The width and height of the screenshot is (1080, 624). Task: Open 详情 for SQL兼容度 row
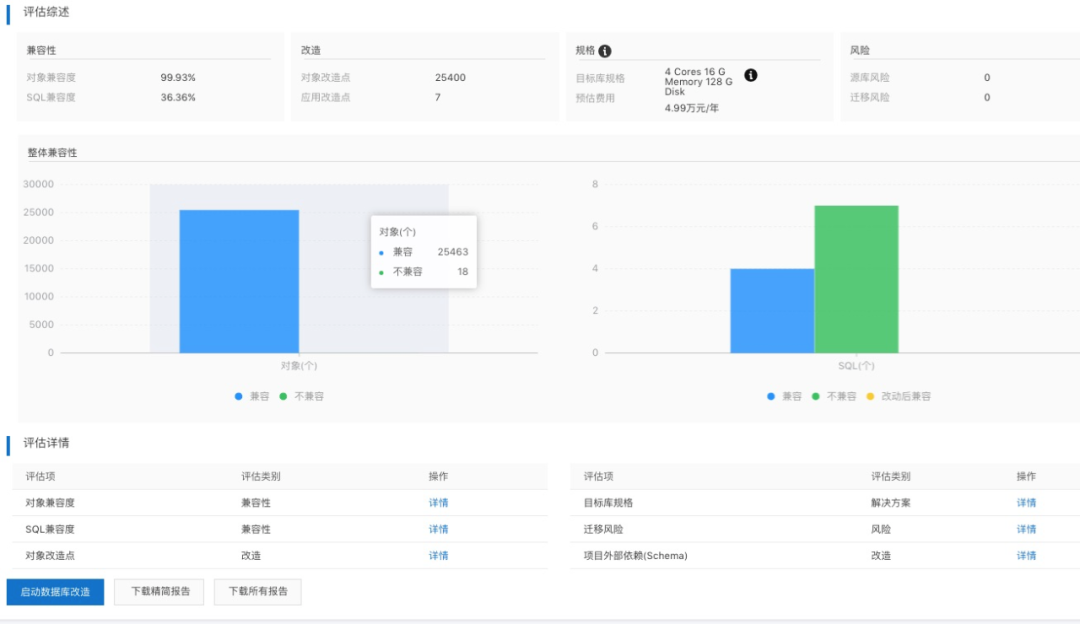pyautogui.click(x=438, y=529)
